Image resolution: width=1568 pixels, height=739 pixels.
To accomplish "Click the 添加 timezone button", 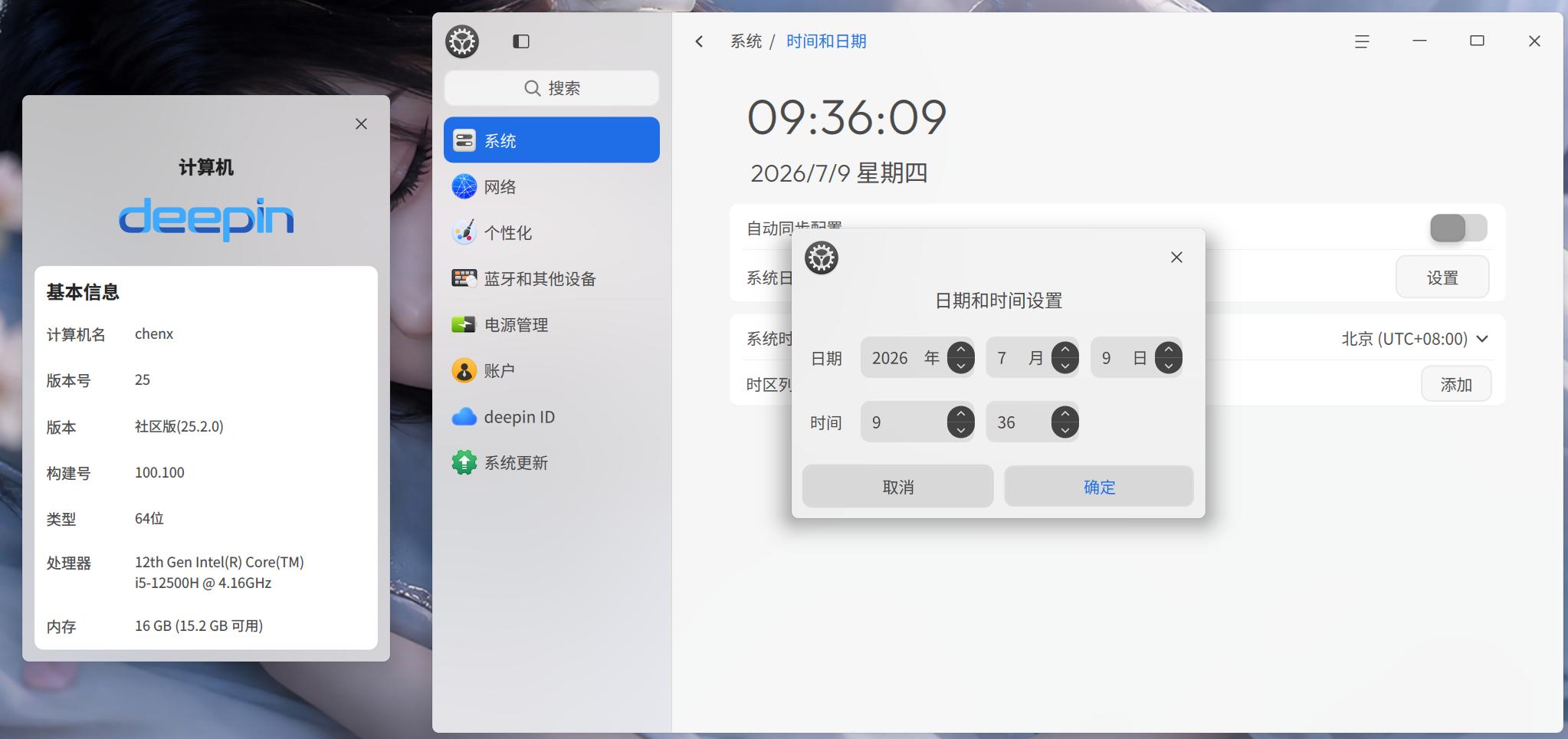I will tap(1456, 384).
